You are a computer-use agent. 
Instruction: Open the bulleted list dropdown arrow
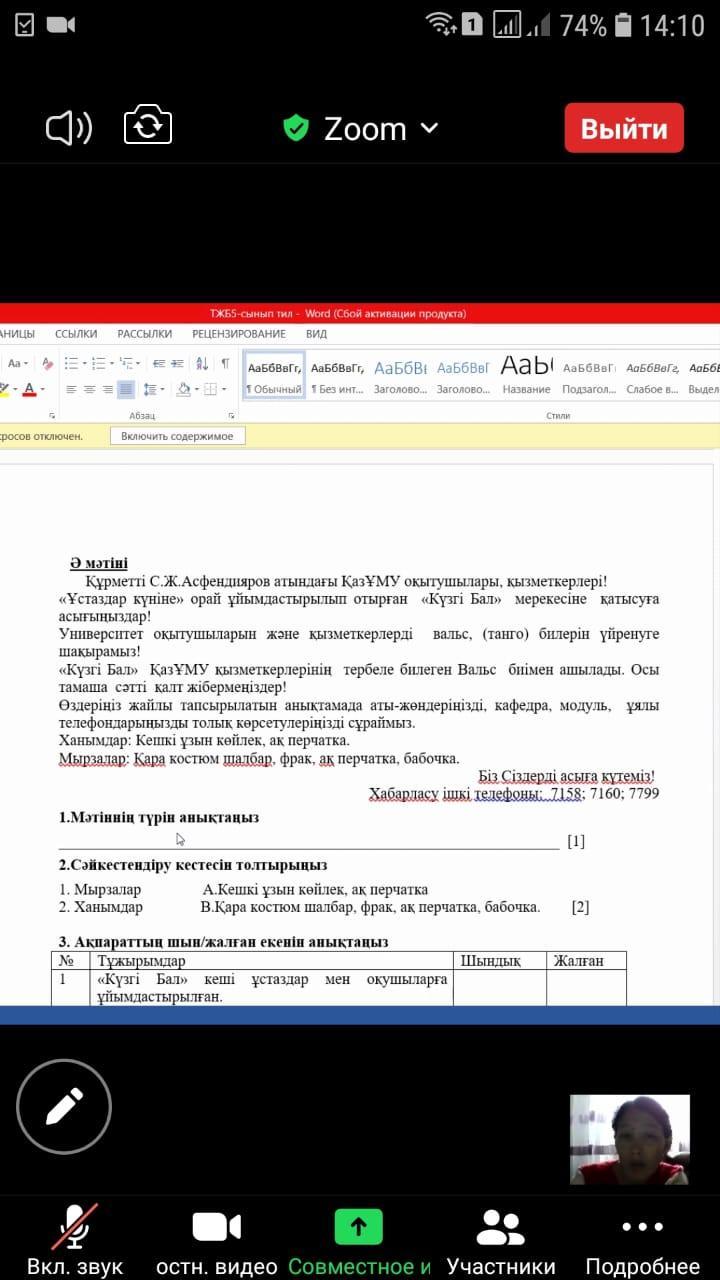click(x=84, y=364)
